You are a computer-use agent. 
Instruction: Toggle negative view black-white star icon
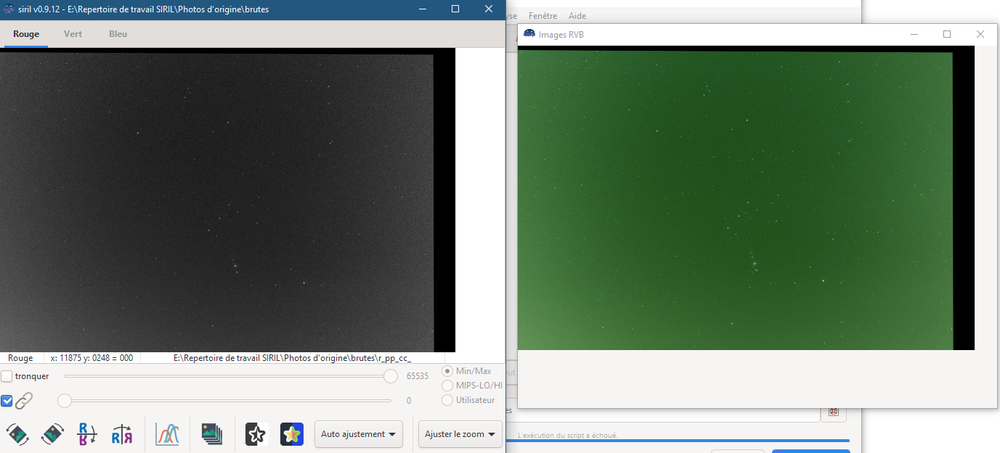256,434
